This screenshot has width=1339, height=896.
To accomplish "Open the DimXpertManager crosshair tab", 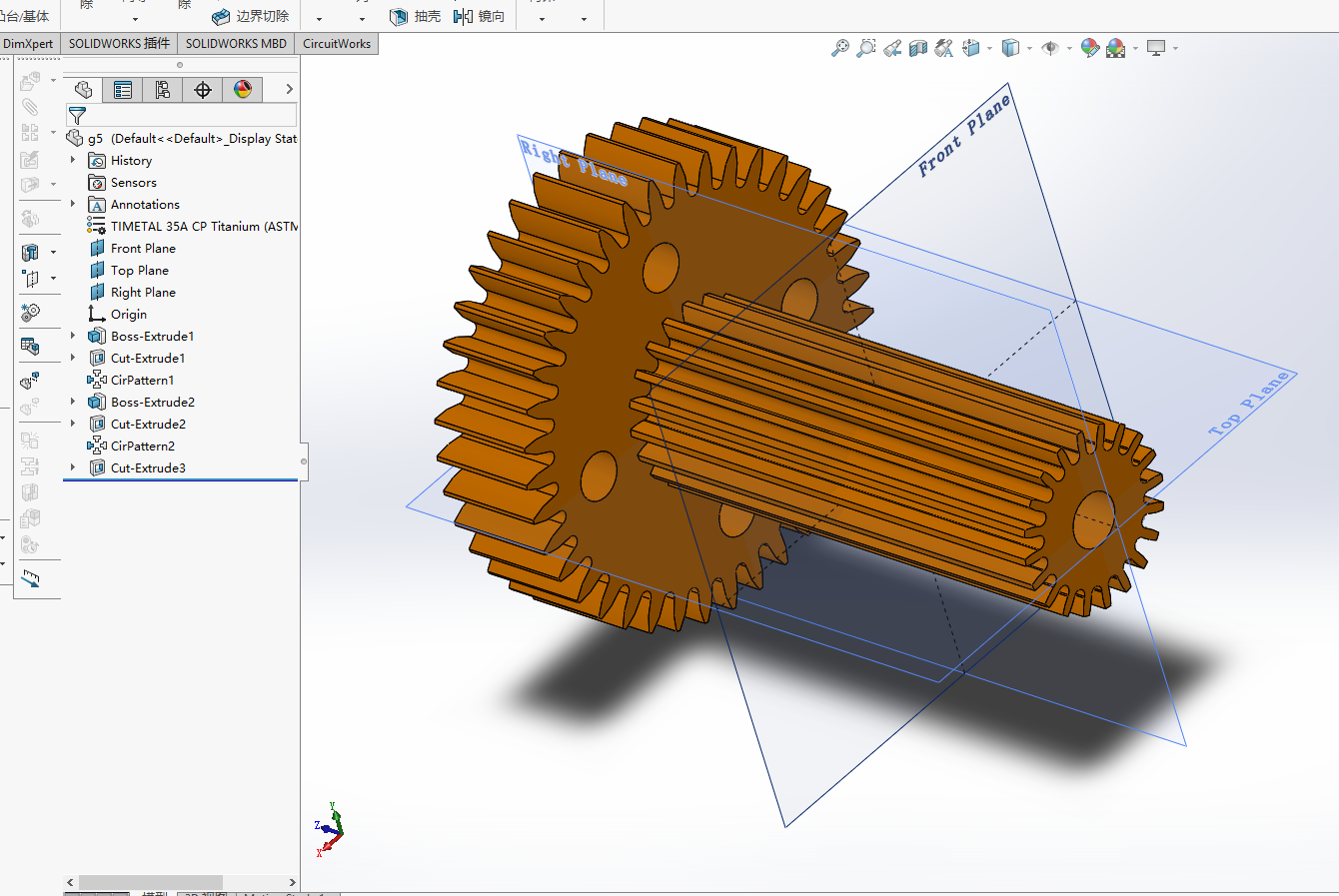I will 203,90.
